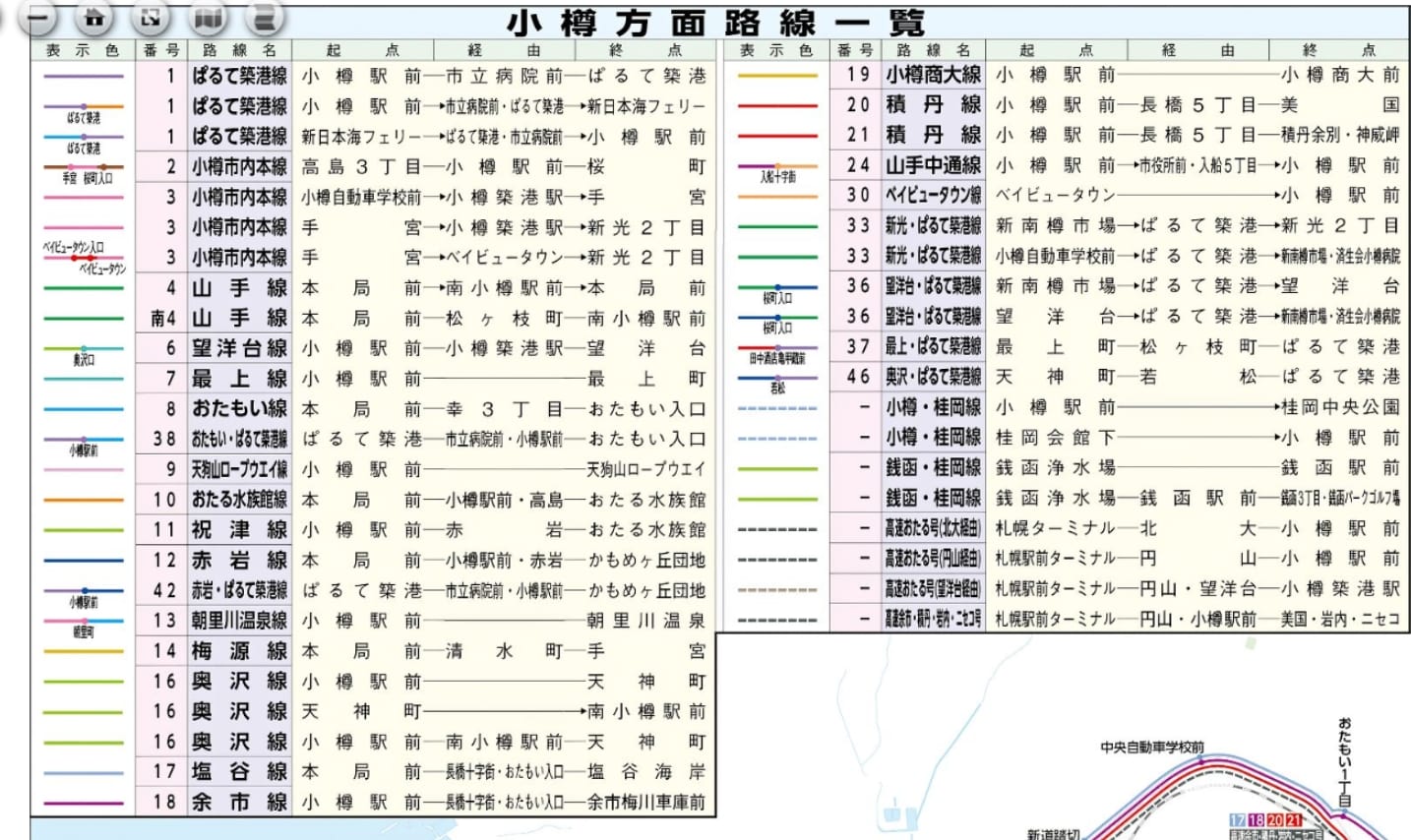Select route name '奥沢・ぱるて築港線' for number 46
The image size is (1411, 840).
tap(933, 377)
